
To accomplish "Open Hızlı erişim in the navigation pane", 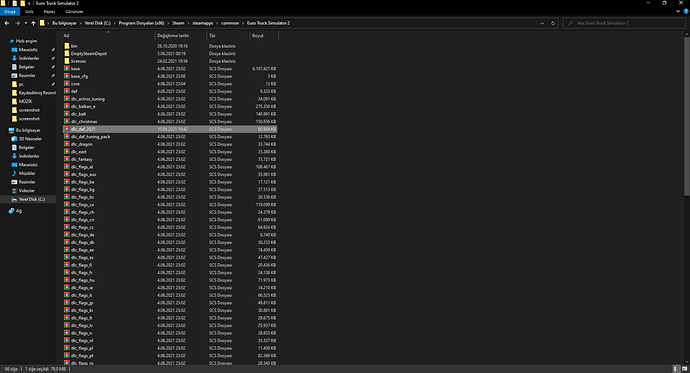I will click(x=26, y=41).
